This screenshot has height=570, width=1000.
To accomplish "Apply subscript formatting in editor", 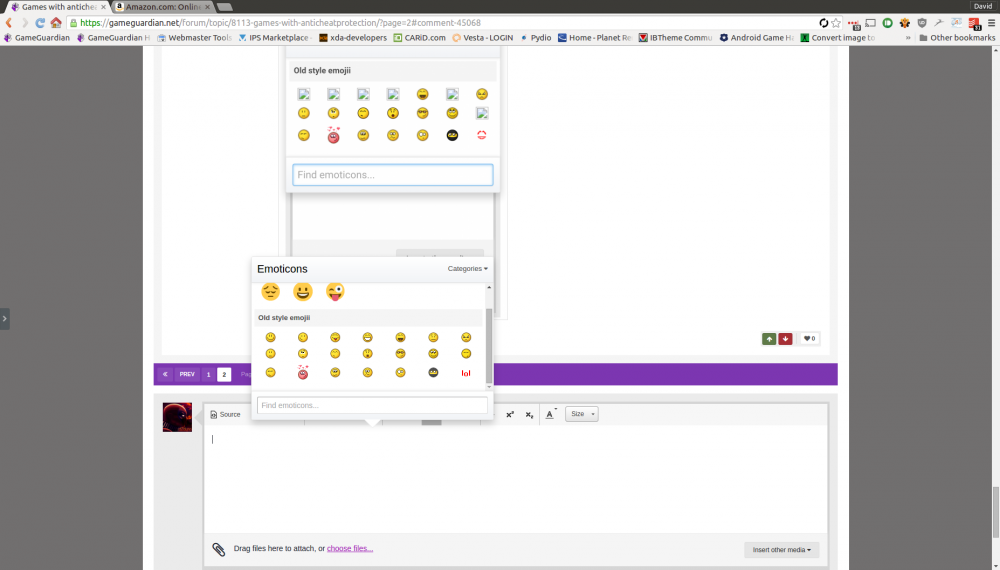I will pos(529,414).
